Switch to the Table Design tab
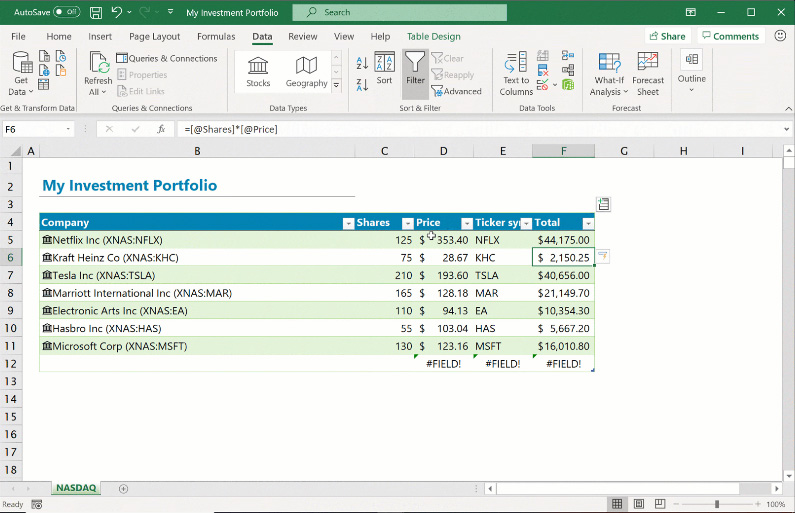Viewport: 795px width, 513px height. [x=433, y=36]
